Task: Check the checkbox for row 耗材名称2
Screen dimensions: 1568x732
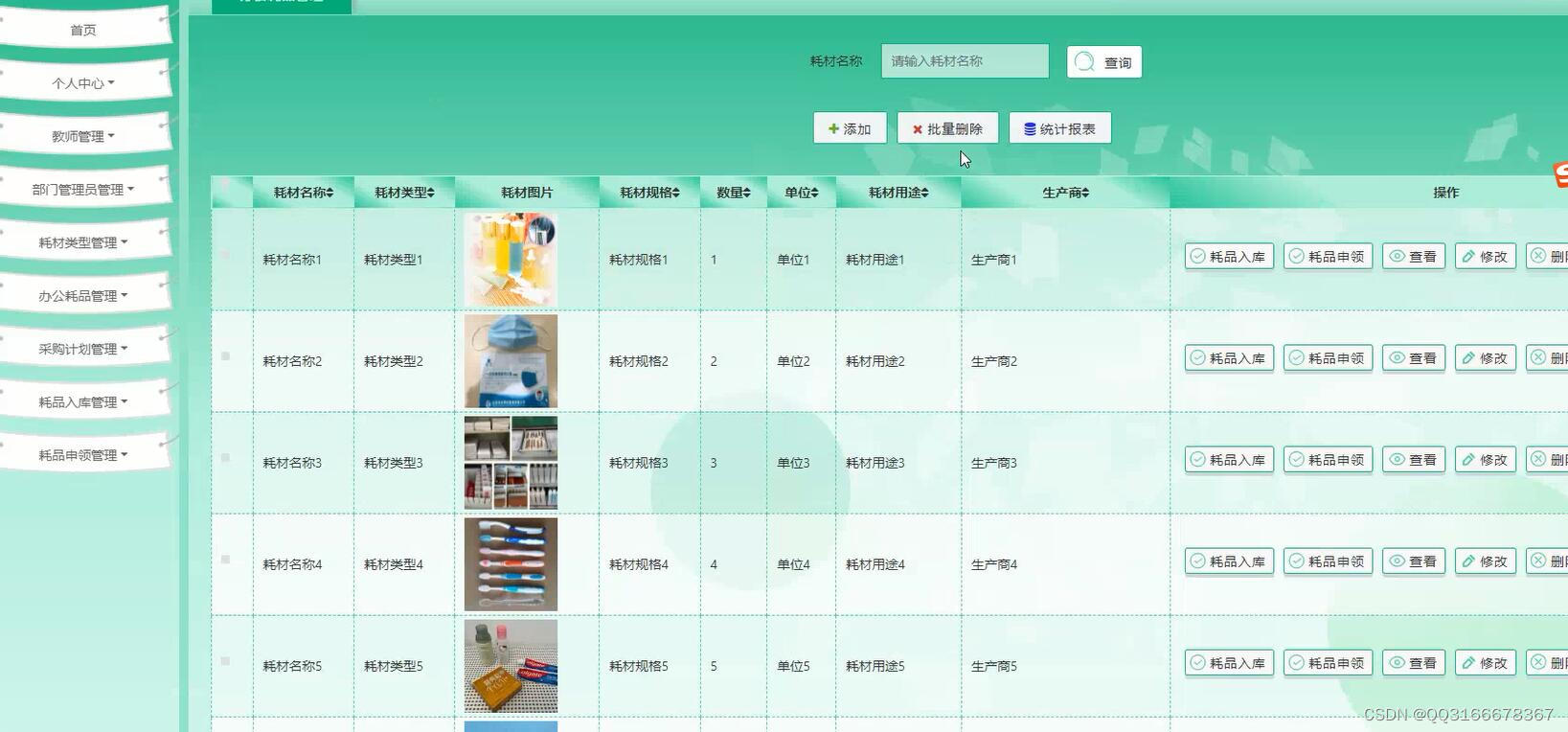Action: [x=225, y=355]
